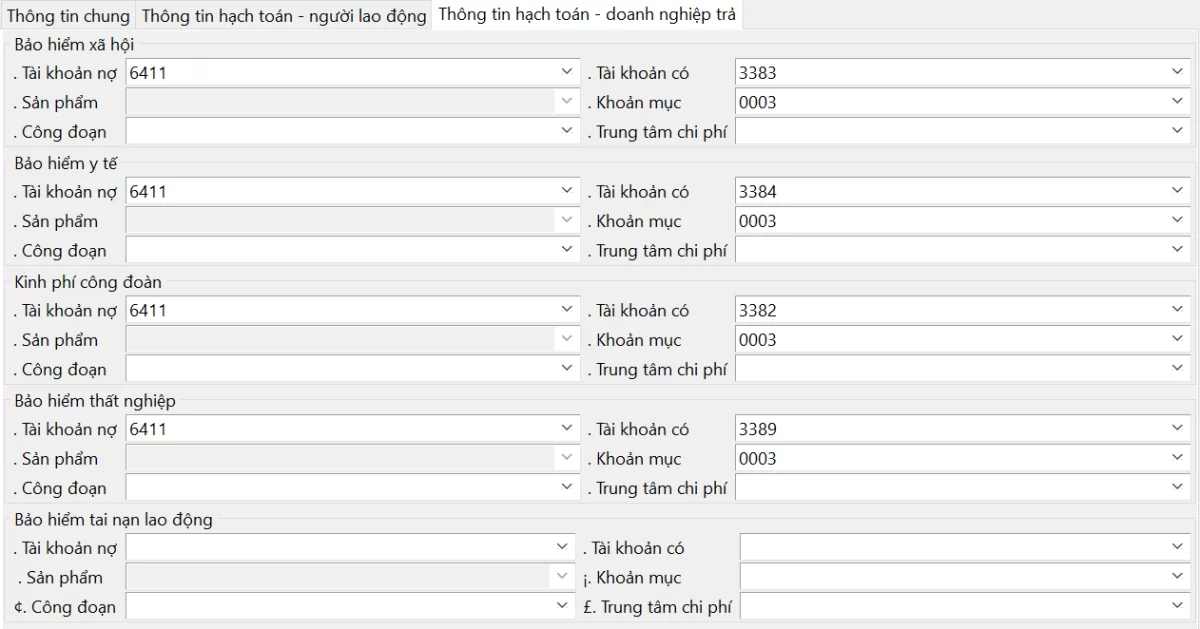This screenshot has height=629, width=1200.
Task: Open the Khoản mục dropdown in Bảo hiểm xã hội
Action: [x=1178, y=101]
